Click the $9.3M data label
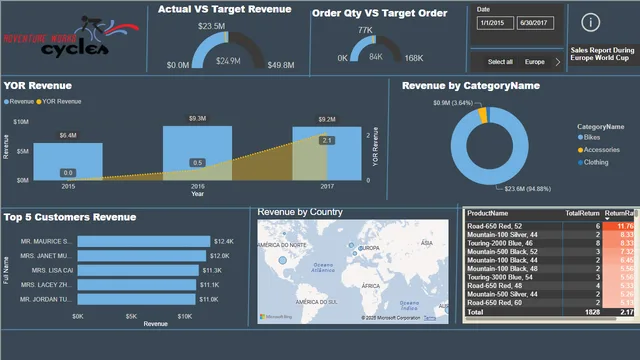Screen dimensions: 640x360 pos(198,119)
